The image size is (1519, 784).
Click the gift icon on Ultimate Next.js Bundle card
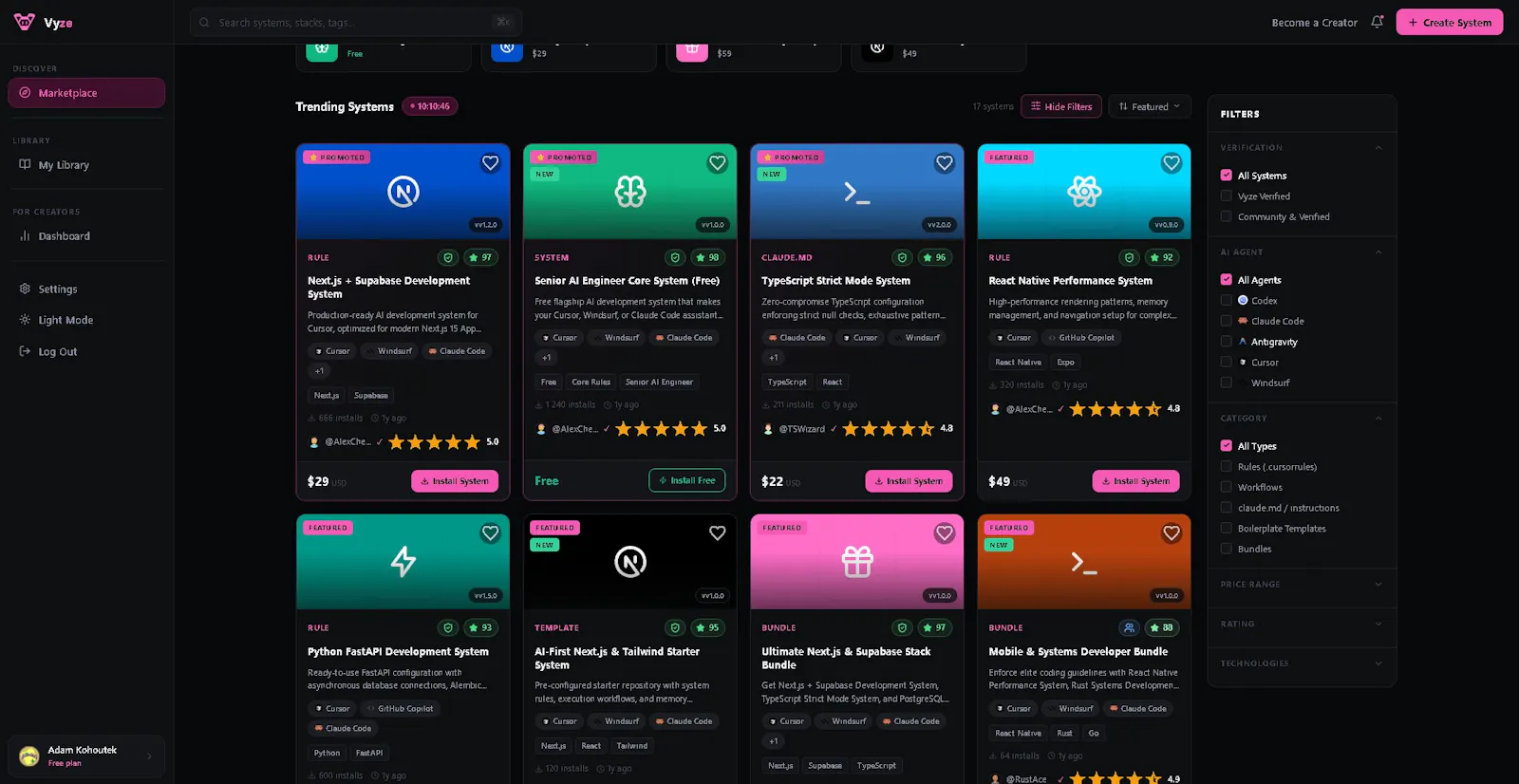click(x=857, y=562)
